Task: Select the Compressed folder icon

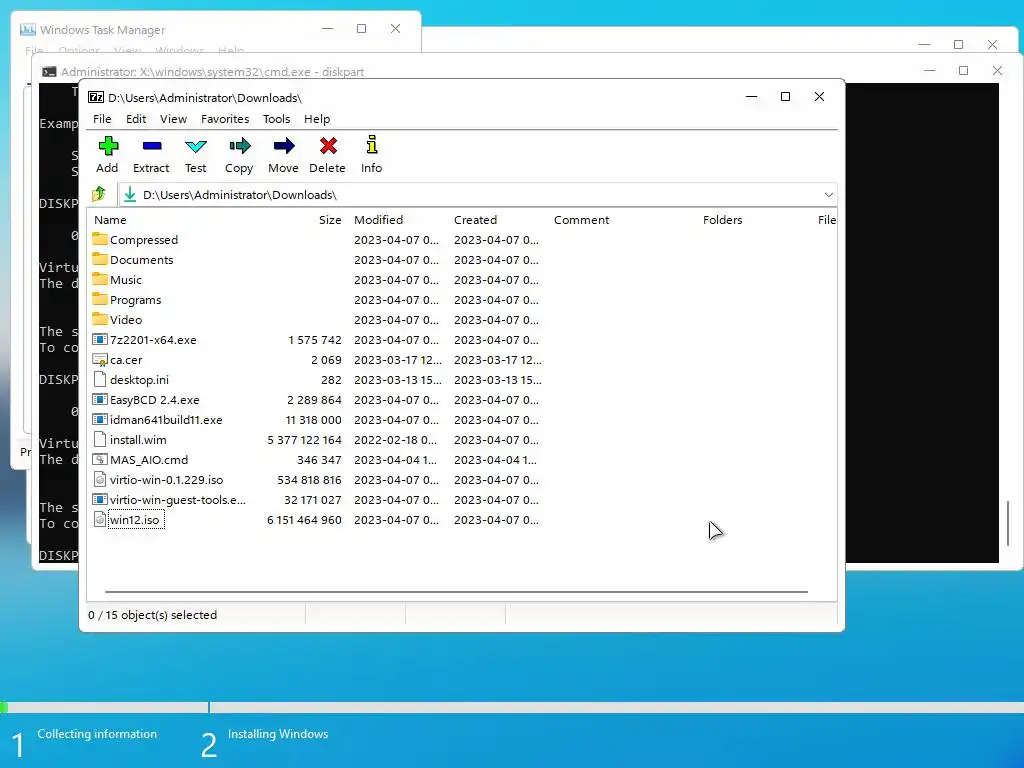Action: click(x=100, y=239)
